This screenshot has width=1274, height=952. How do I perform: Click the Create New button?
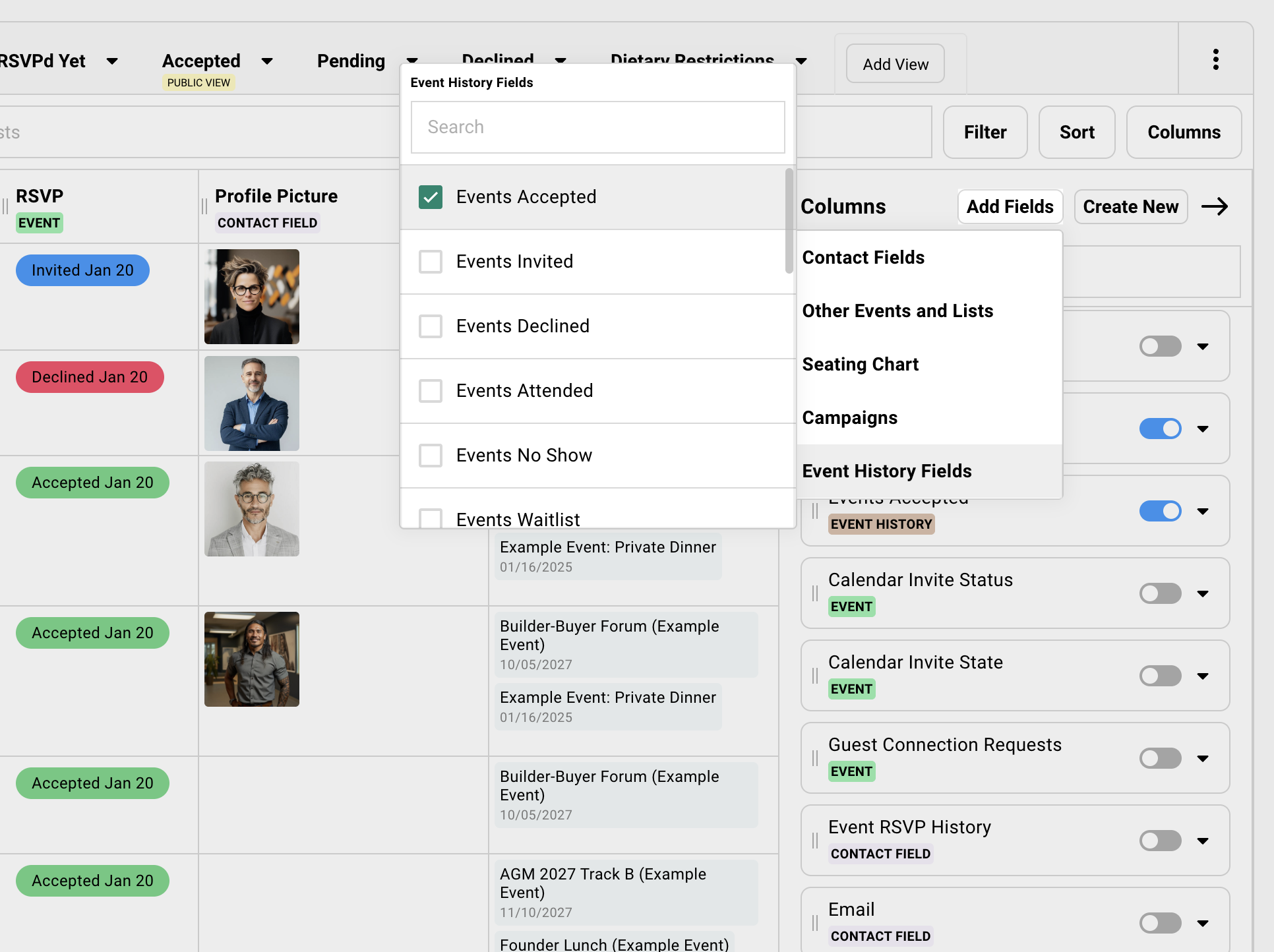1130,206
